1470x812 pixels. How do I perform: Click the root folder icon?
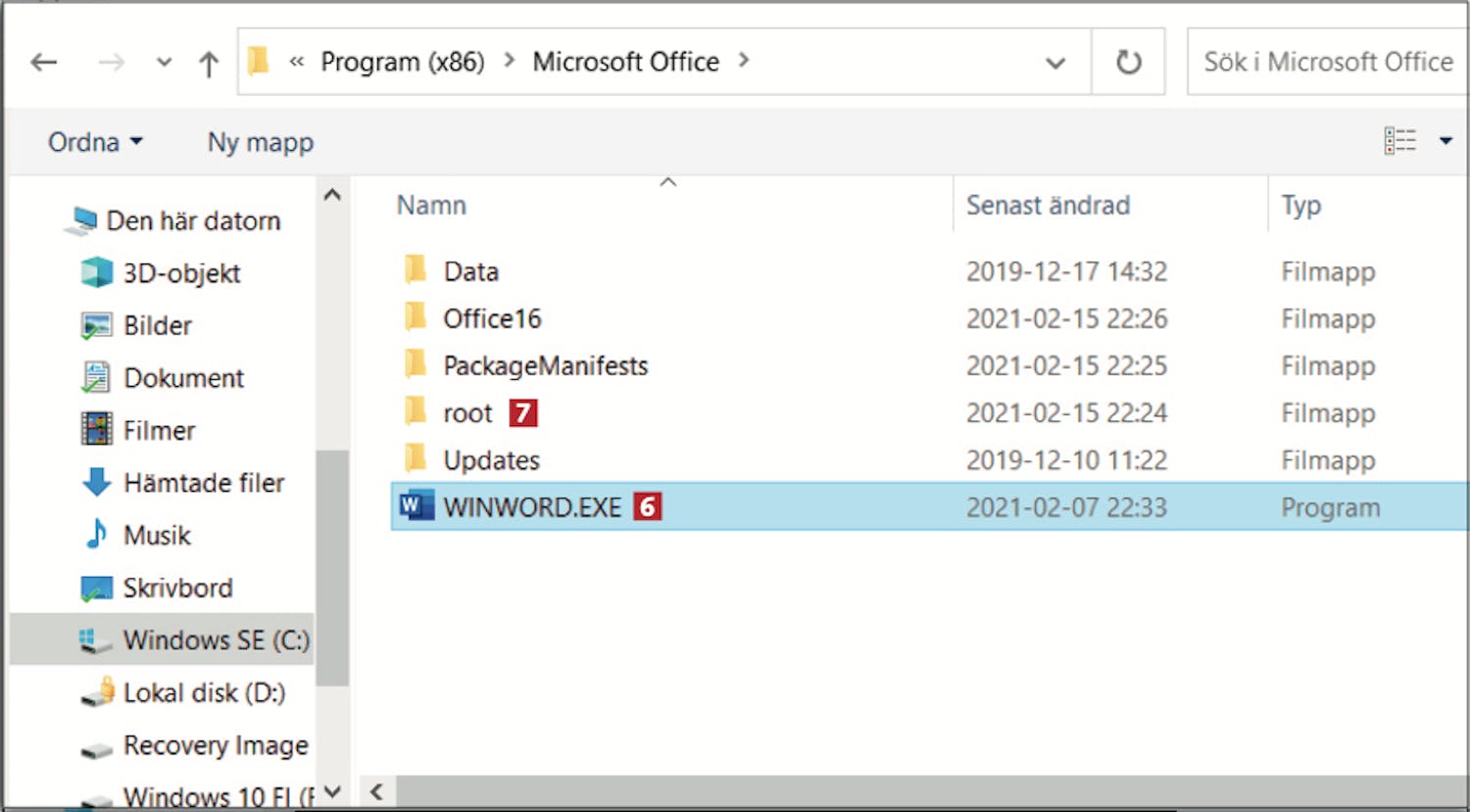pos(416,410)
